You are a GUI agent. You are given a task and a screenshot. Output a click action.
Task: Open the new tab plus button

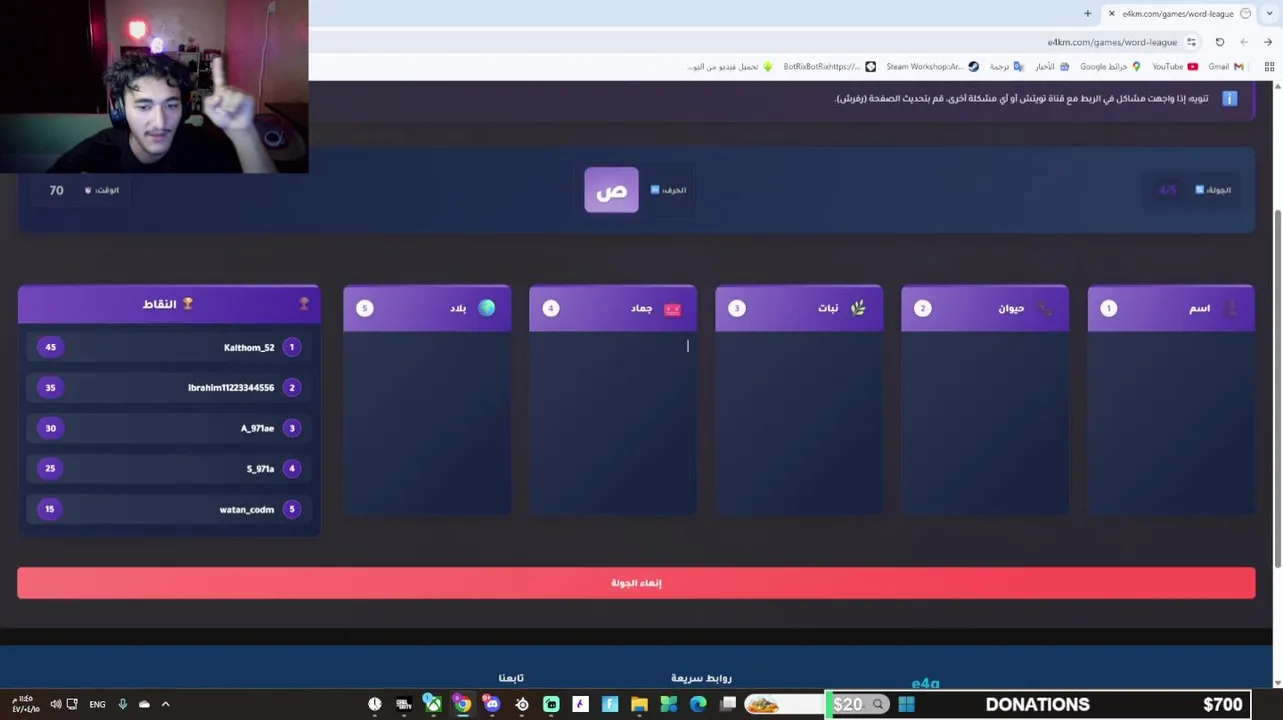click(x=1087, y=14)
